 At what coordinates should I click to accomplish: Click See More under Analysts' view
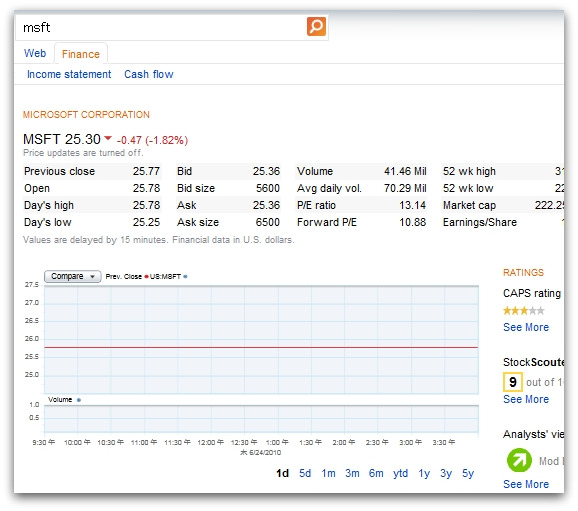point(526,484)
